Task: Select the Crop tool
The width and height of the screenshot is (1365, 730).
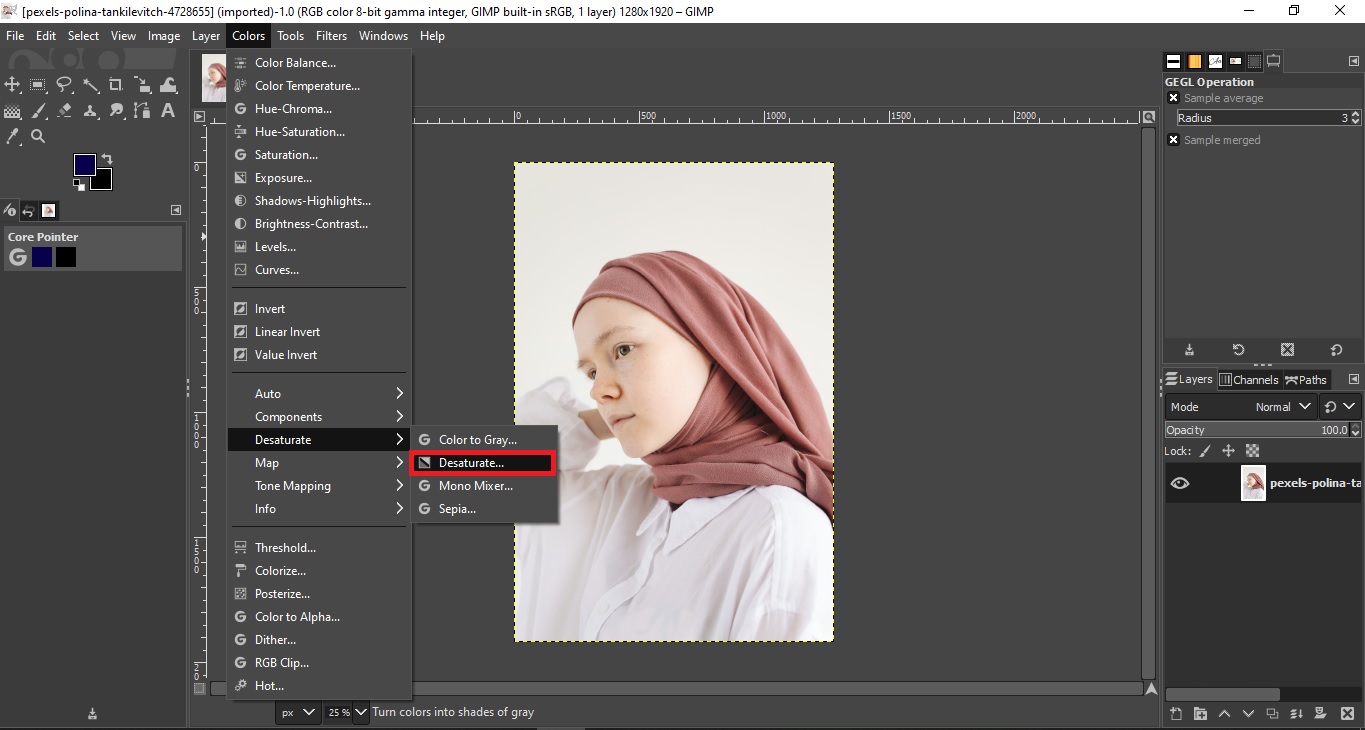Action: pyautogui.click(x=115, y=85)
